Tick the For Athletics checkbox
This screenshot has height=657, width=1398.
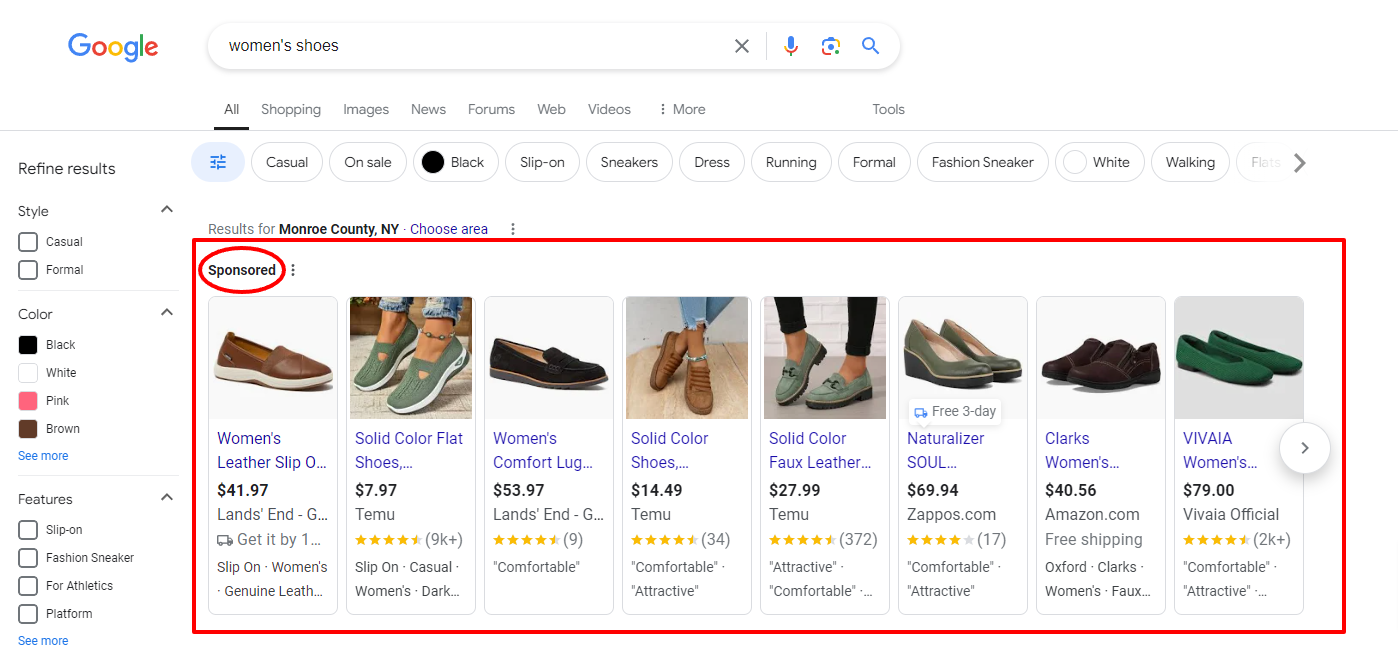click(28, 586)
